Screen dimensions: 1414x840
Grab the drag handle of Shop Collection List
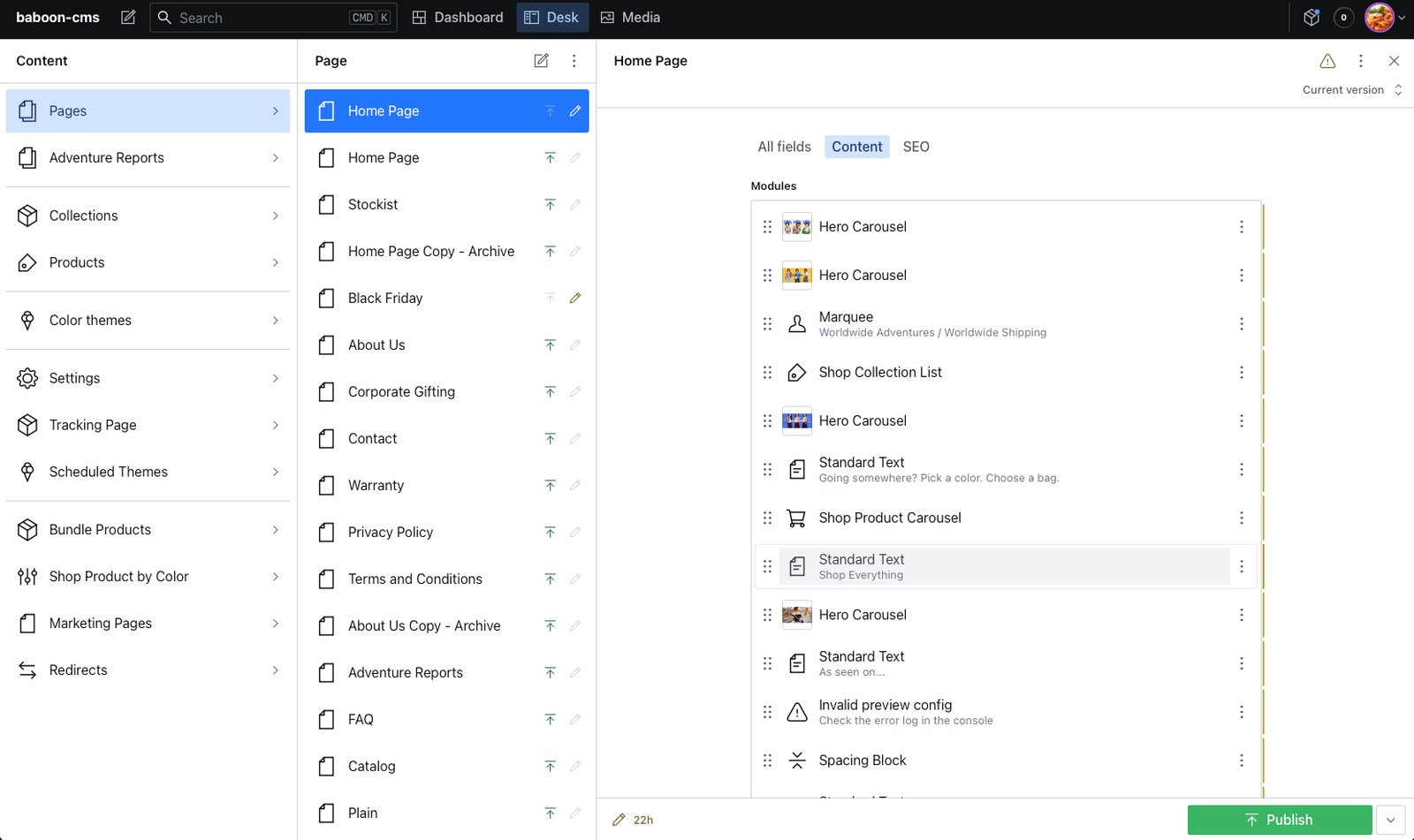pyautogui.click(x=767, y=373)
